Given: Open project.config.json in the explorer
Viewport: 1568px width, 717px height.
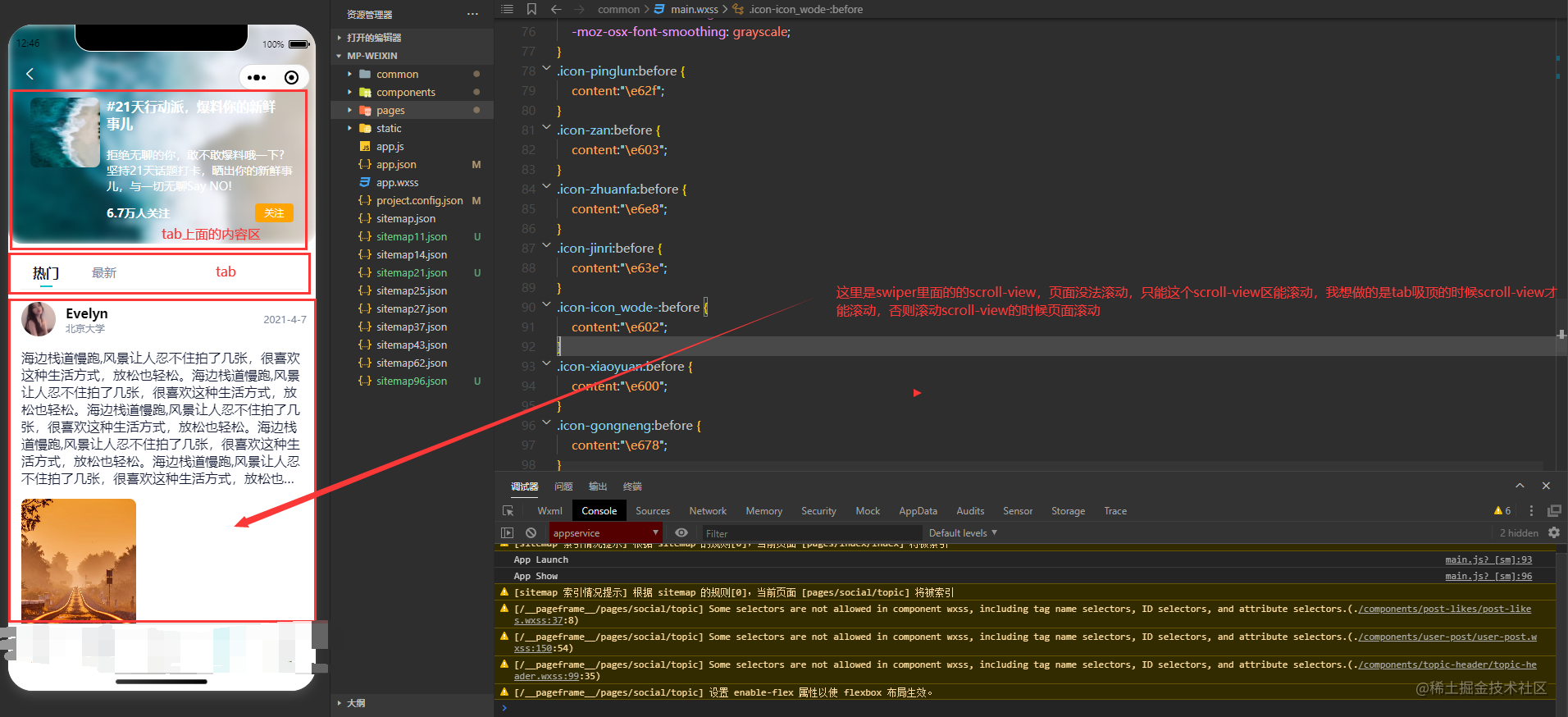Looking at the screenshot, I should (419, 200).
